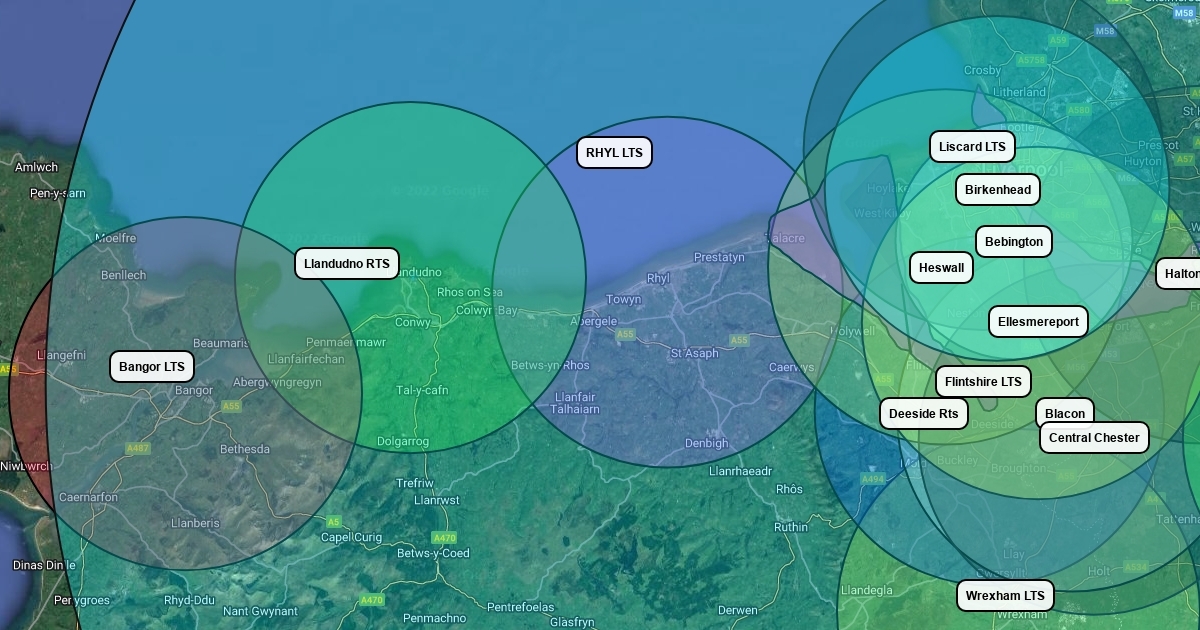Select the Heswall marker label
This screenshot has height=630, width=1200.
click(941, 268)
